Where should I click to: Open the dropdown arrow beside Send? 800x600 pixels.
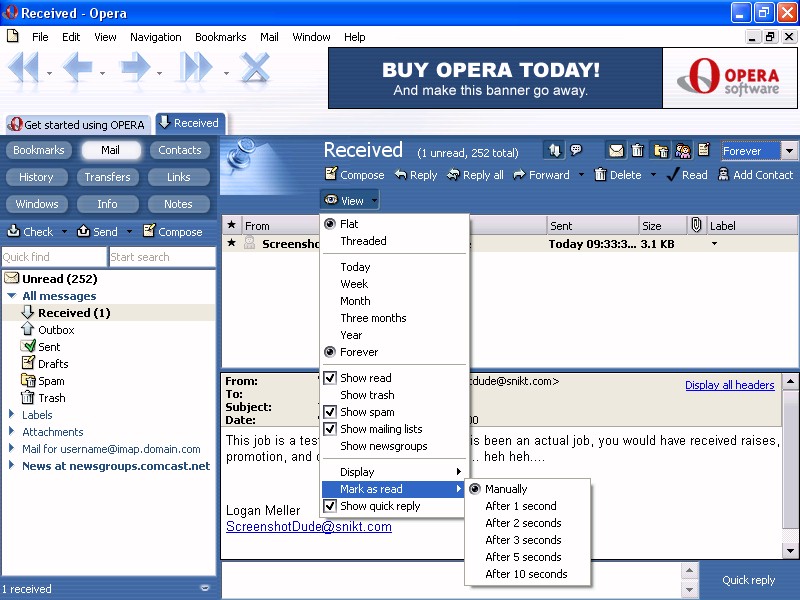tap(129, 232)
